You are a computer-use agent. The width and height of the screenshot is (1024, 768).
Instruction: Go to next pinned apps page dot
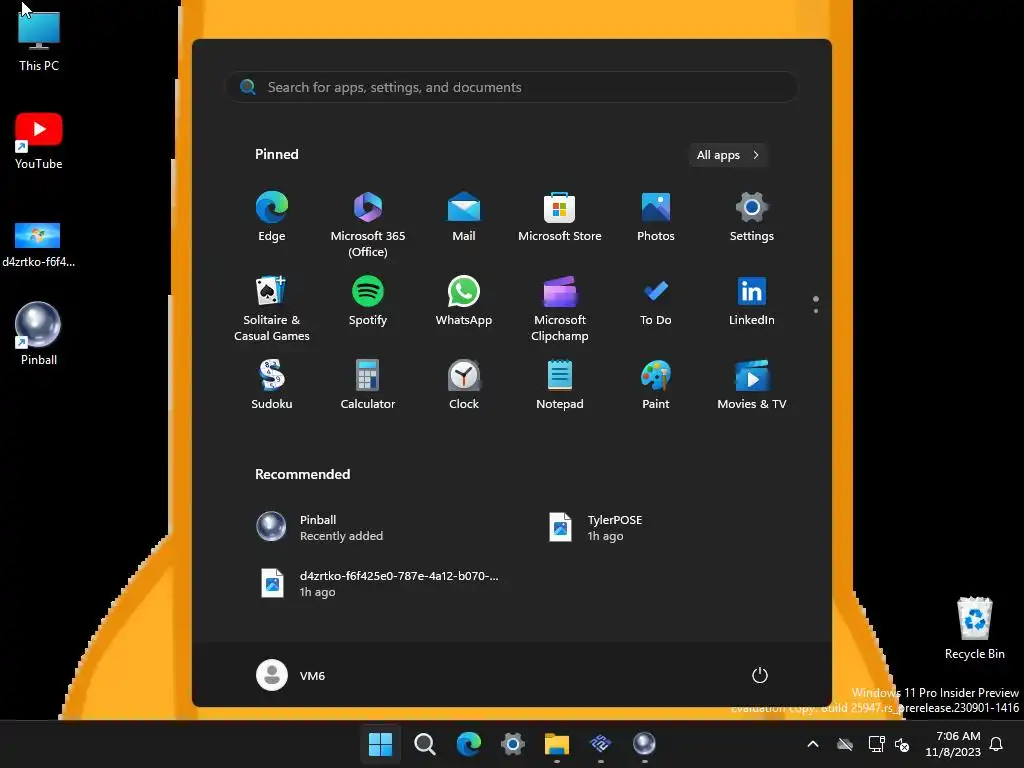click(x=816, y=311)
